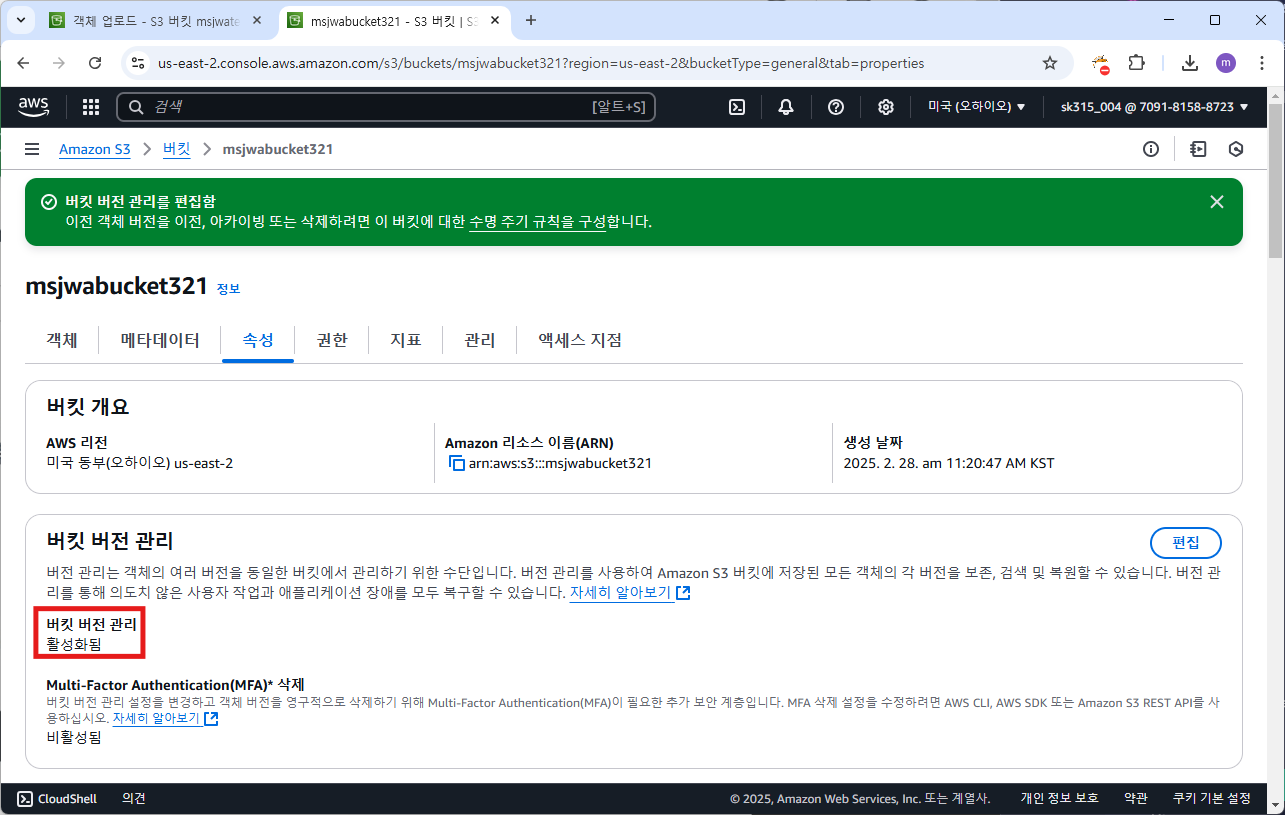Screen dimensions: 1285x815
Task: Click the ARN text arn:aws:s3:::msjwabucket321
Action: click(x=560, y=463)
